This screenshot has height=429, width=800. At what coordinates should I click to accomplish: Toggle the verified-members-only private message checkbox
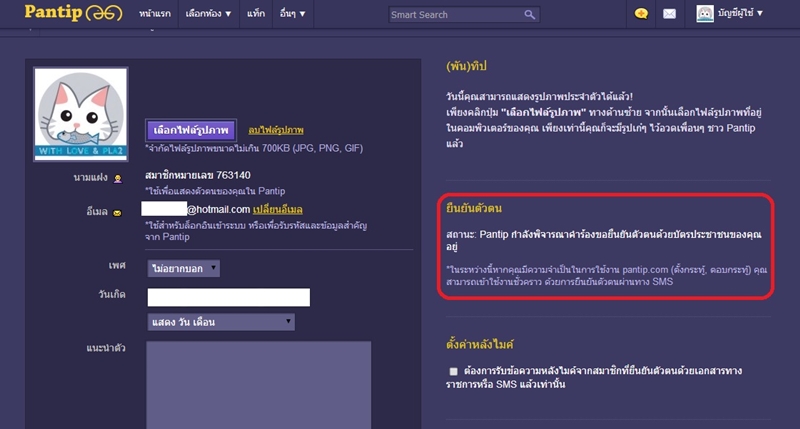pos(453,371)
